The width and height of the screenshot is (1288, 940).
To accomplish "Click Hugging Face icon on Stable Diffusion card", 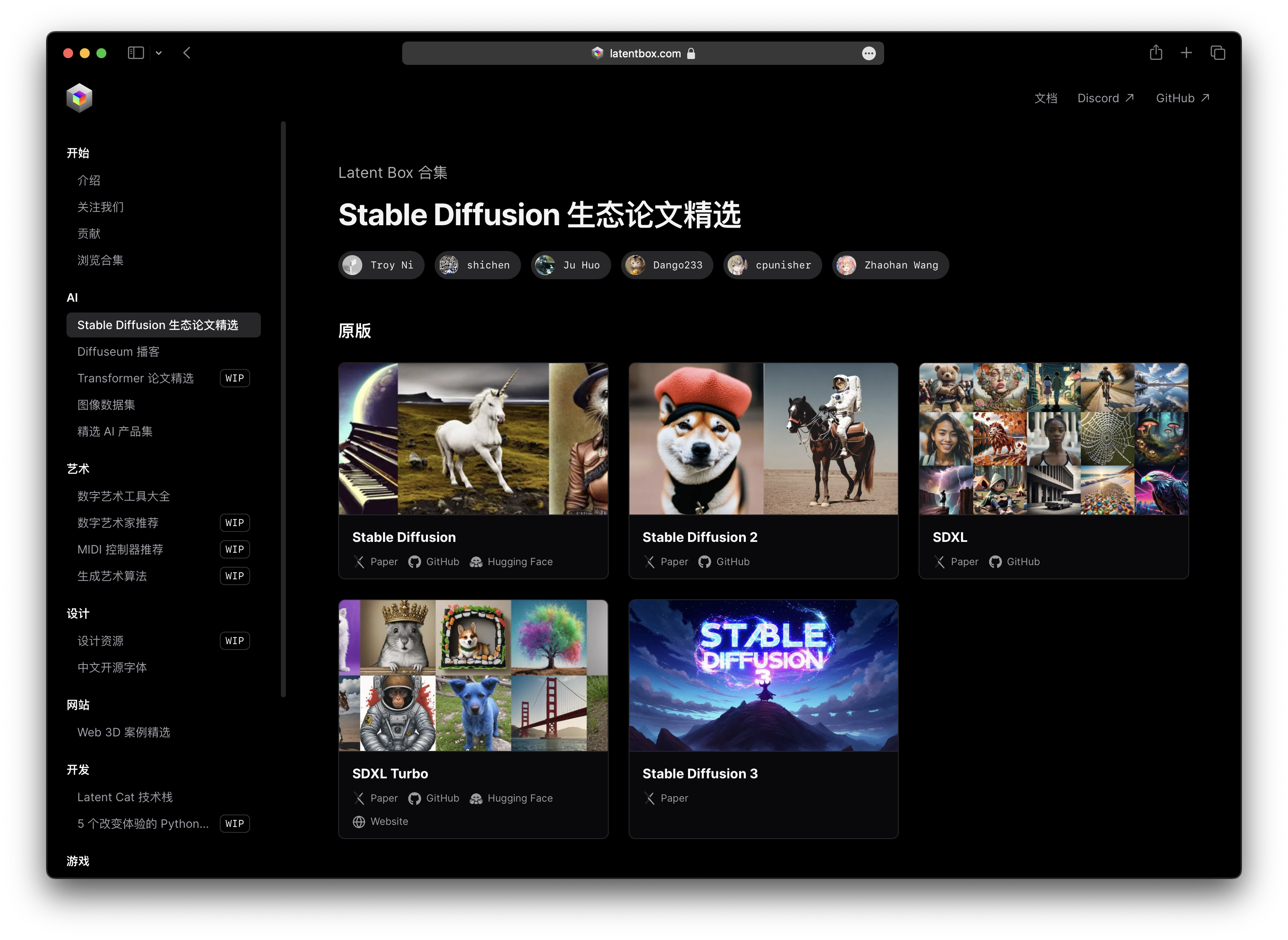I will pos(476,562).
